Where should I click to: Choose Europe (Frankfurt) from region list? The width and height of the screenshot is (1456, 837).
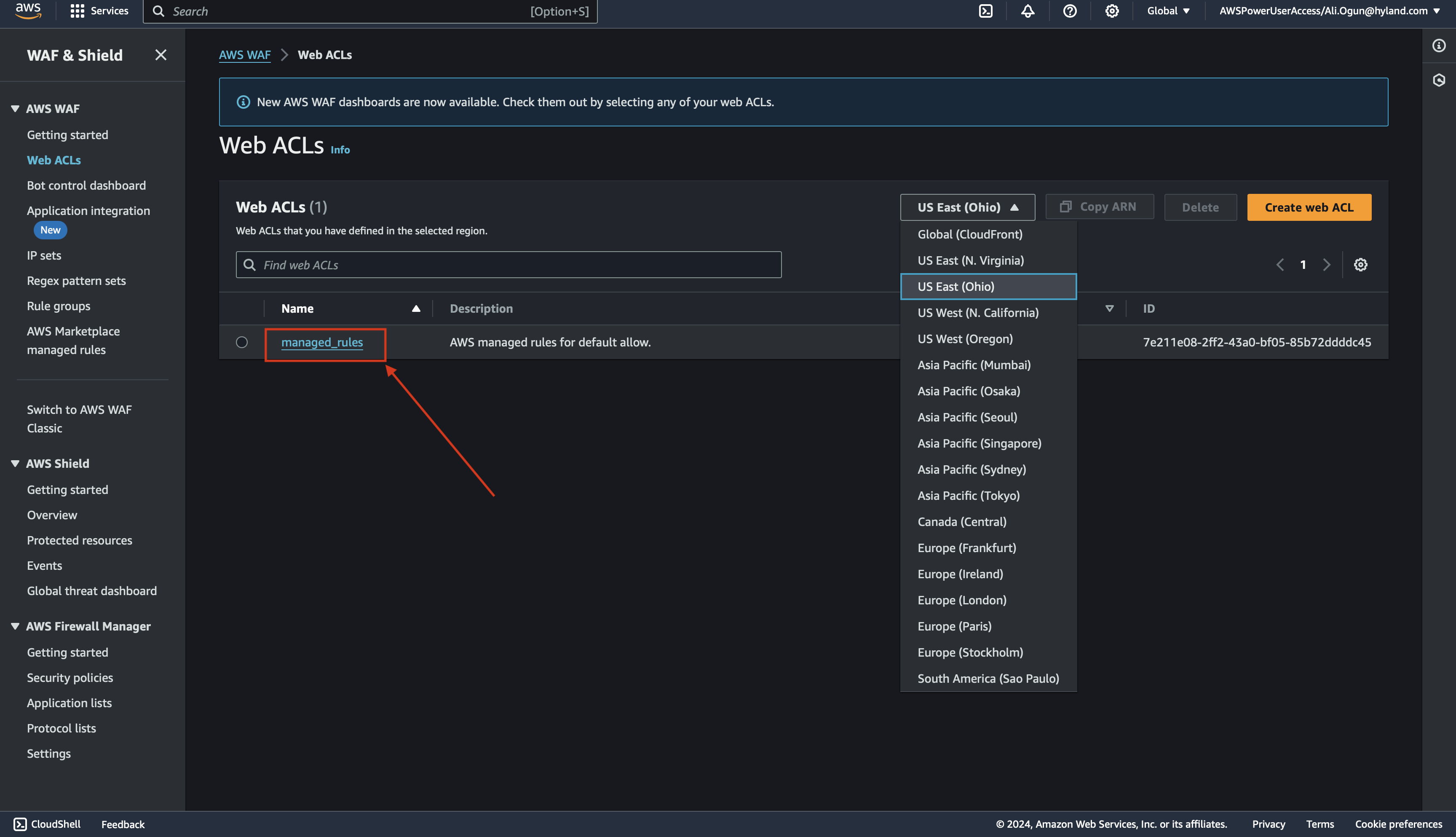pyautogui.click(x=966, y=548)
